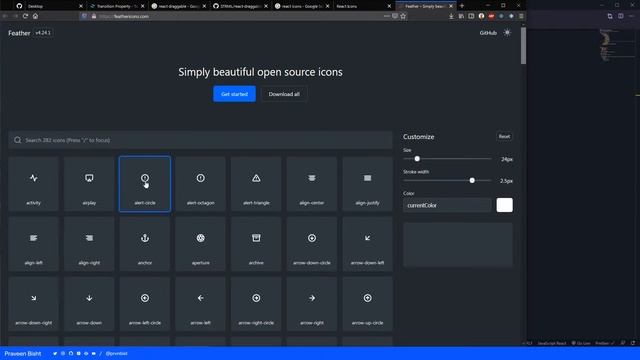The height and width of the screenshot is (360, 640).
Task: Pick the arrow-left-circle icon
Action: tap(145, 304)
